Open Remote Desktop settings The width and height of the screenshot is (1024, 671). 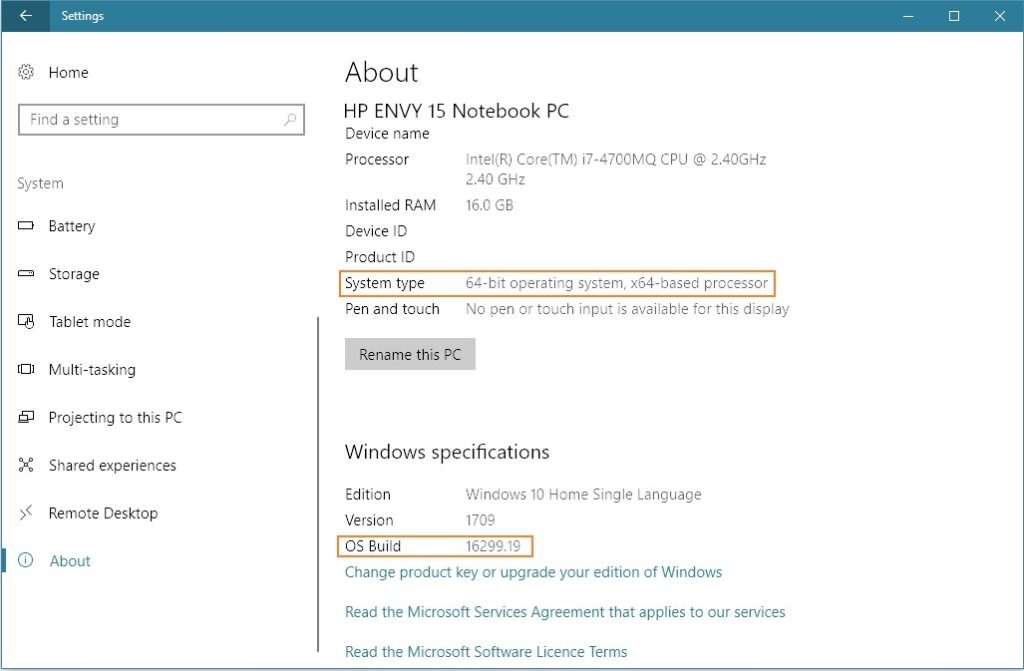point(103,514)
